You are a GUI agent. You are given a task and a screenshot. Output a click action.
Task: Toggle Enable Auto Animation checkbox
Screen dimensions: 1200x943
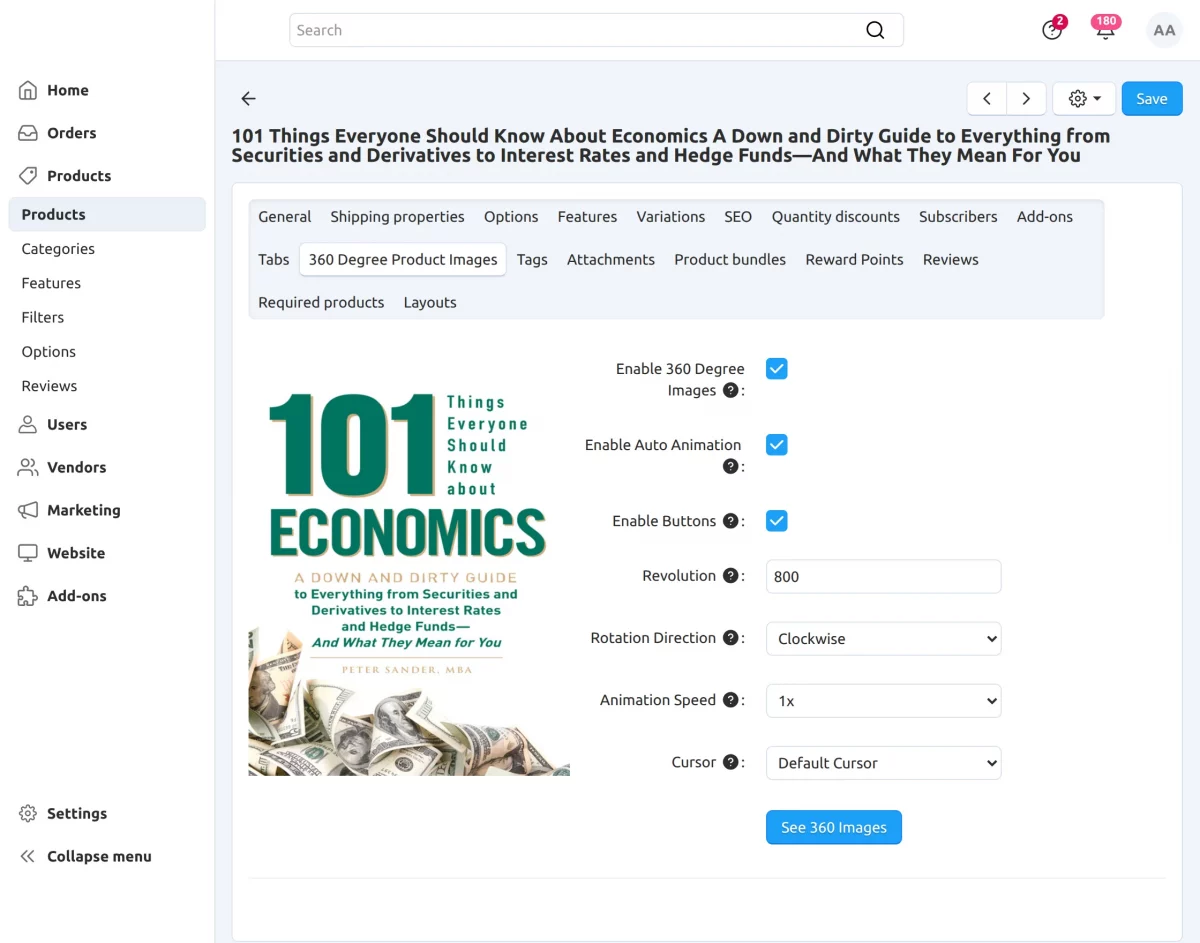[x=777, y=445]
